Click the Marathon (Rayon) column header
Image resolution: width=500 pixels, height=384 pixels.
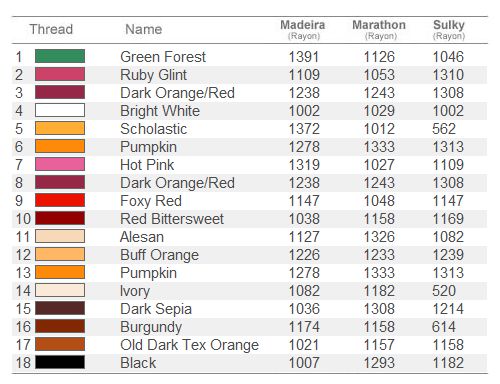click(379, 30)
